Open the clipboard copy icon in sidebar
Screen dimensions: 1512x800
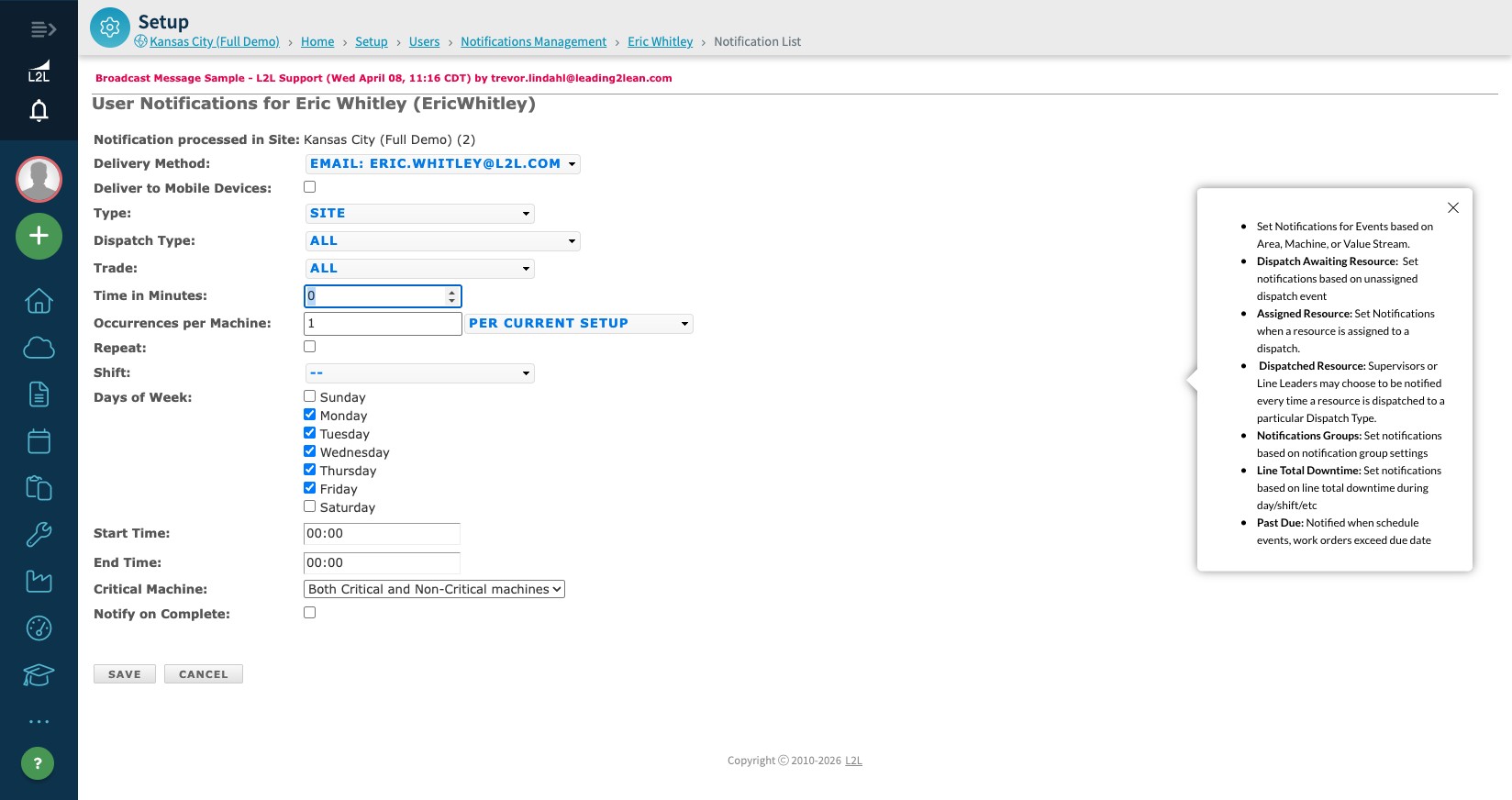point(39,488)
